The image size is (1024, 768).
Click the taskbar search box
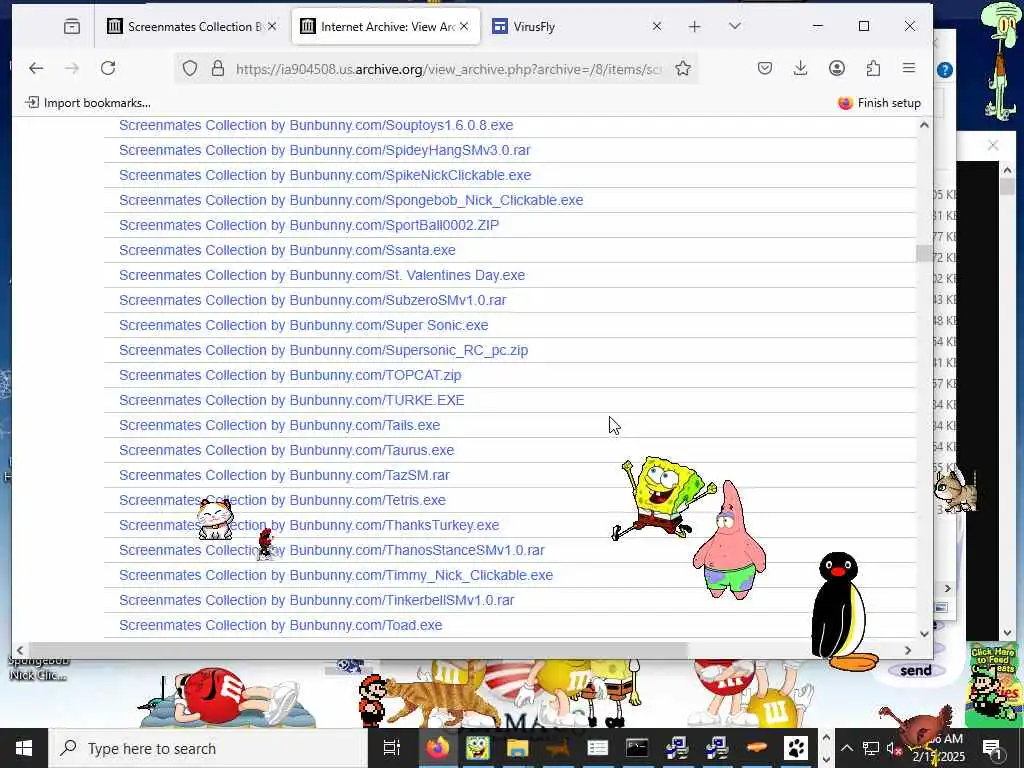coord(208,748)
